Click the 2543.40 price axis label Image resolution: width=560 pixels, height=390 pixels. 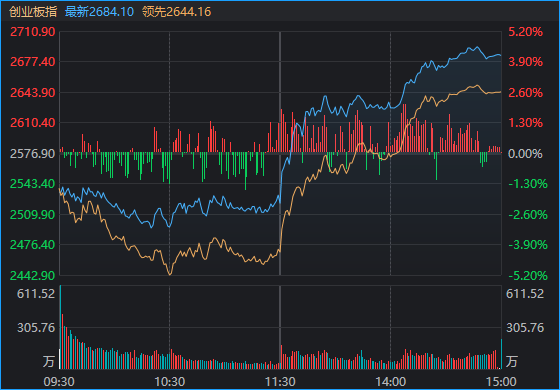tap(32, 184)
